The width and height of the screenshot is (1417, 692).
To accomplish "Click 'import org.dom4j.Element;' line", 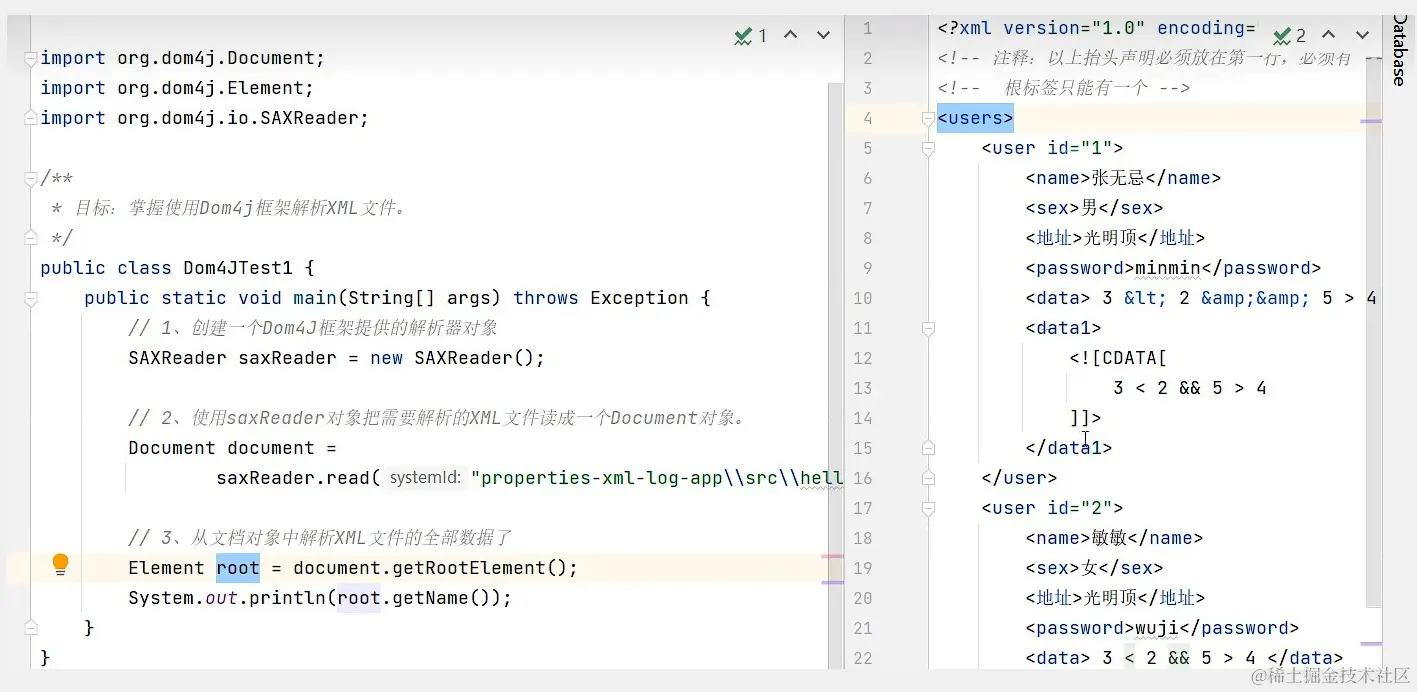I will 177,88.
